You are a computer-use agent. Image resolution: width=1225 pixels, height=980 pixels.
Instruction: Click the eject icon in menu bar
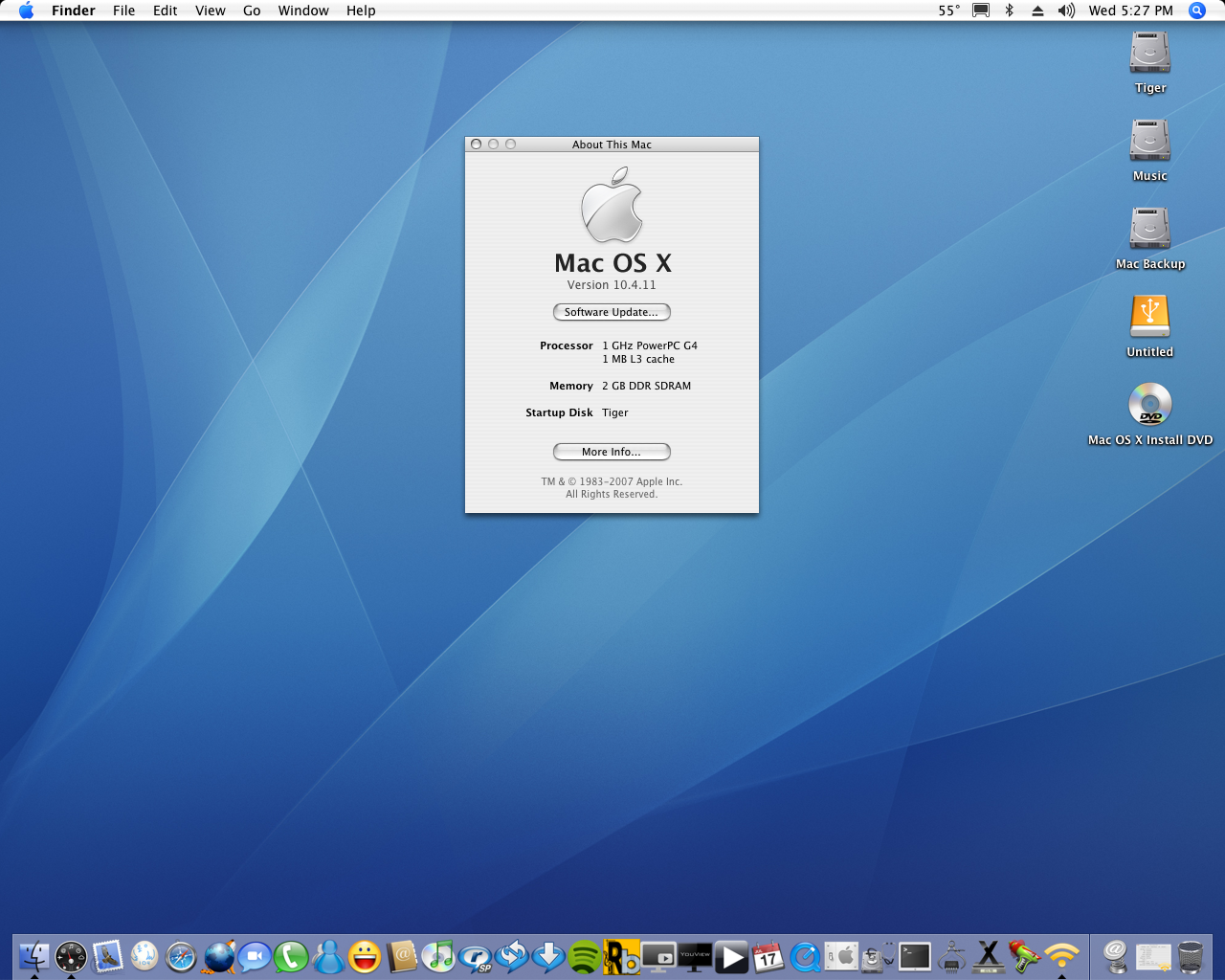tap(1037, 11)
